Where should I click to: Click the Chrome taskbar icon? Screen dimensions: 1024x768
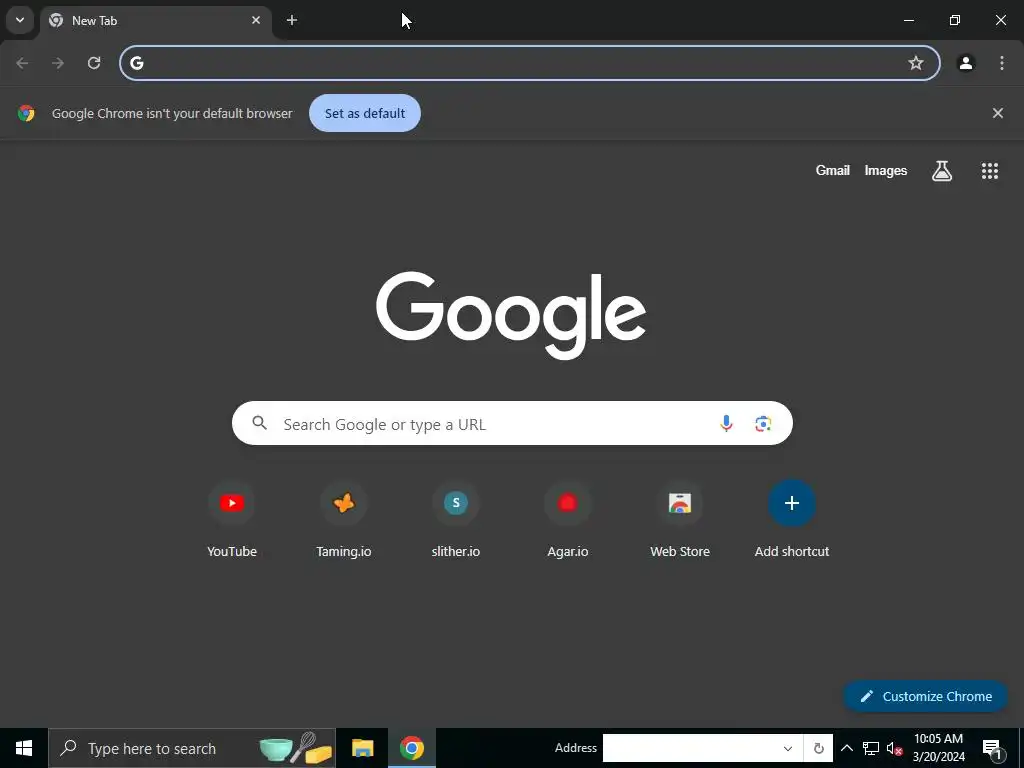[x=412, y=748]
